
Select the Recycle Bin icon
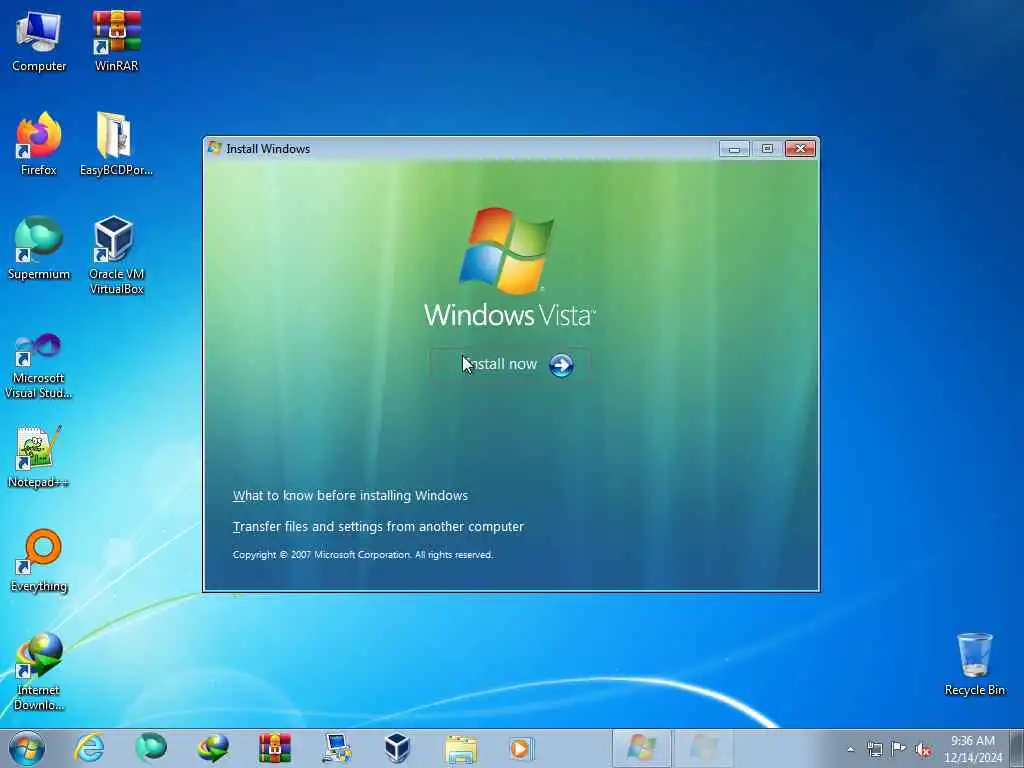tap(974, 665)
